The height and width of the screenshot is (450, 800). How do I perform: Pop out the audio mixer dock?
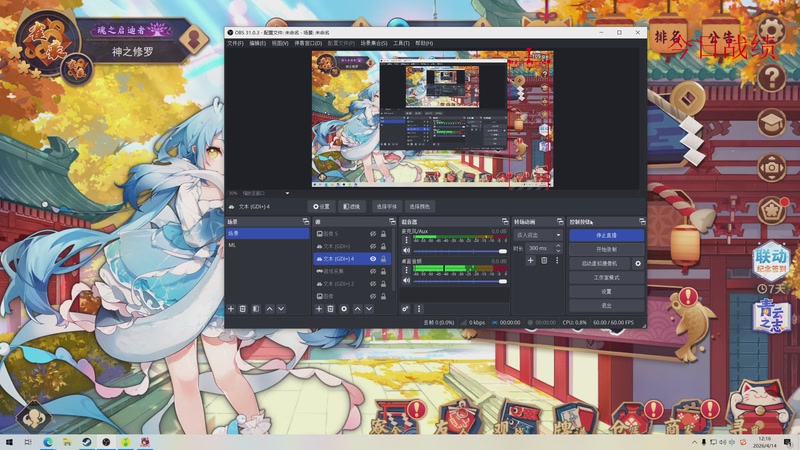pos(505,221)
